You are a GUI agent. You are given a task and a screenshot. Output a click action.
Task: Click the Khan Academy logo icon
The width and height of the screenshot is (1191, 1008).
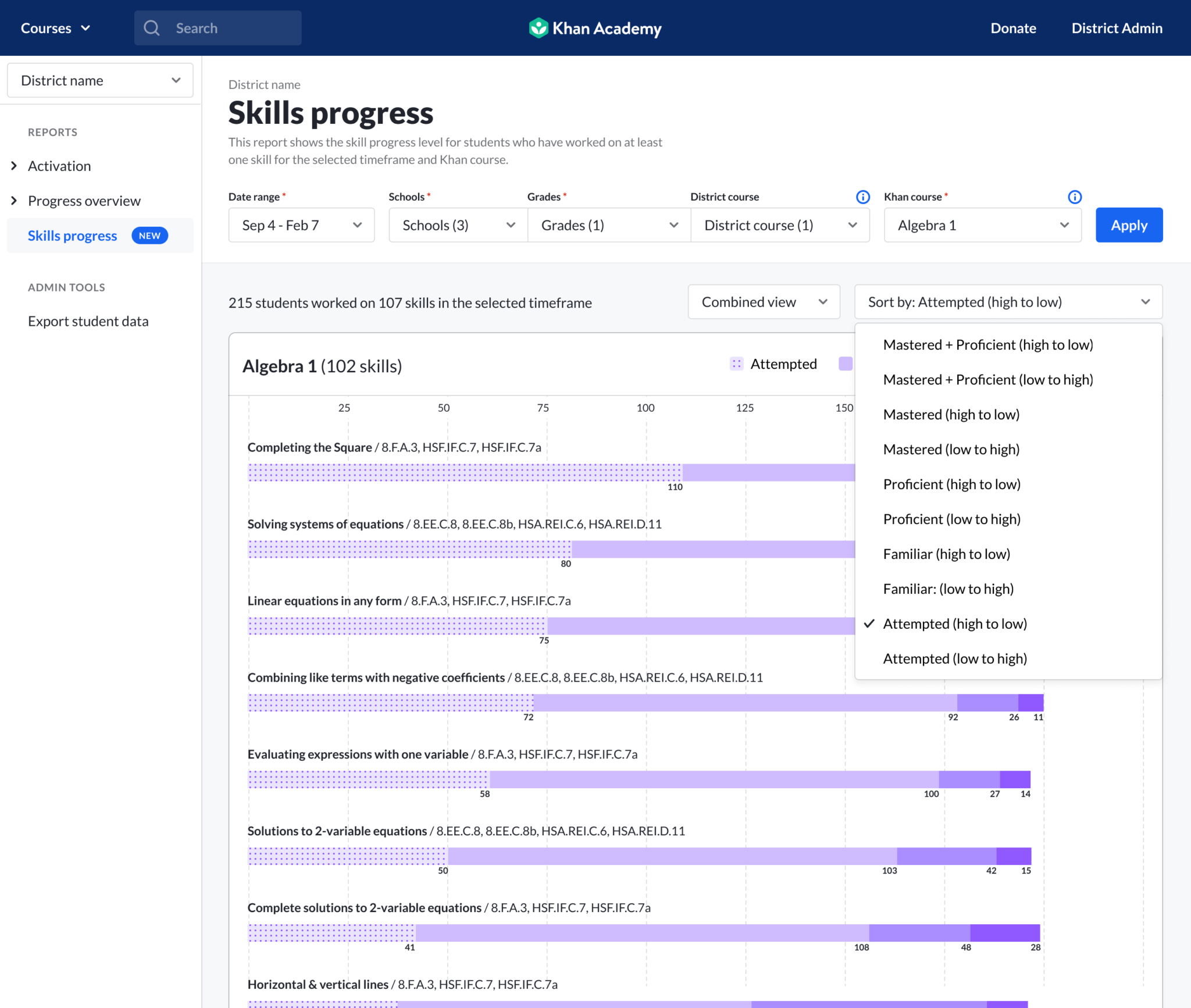[539, 28]
